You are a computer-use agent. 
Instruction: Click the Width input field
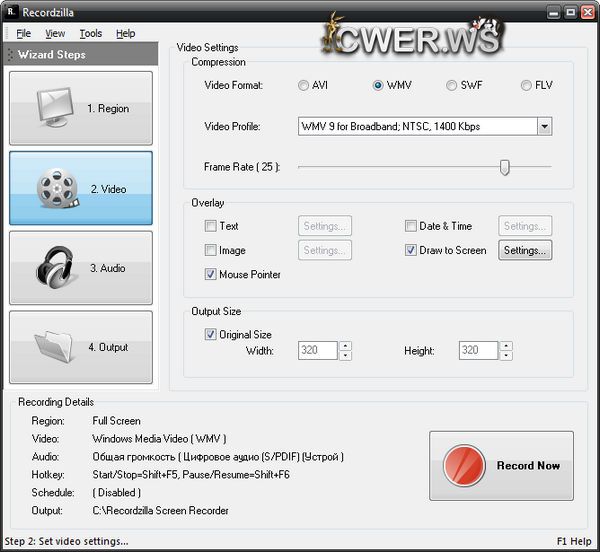point(318,351)
